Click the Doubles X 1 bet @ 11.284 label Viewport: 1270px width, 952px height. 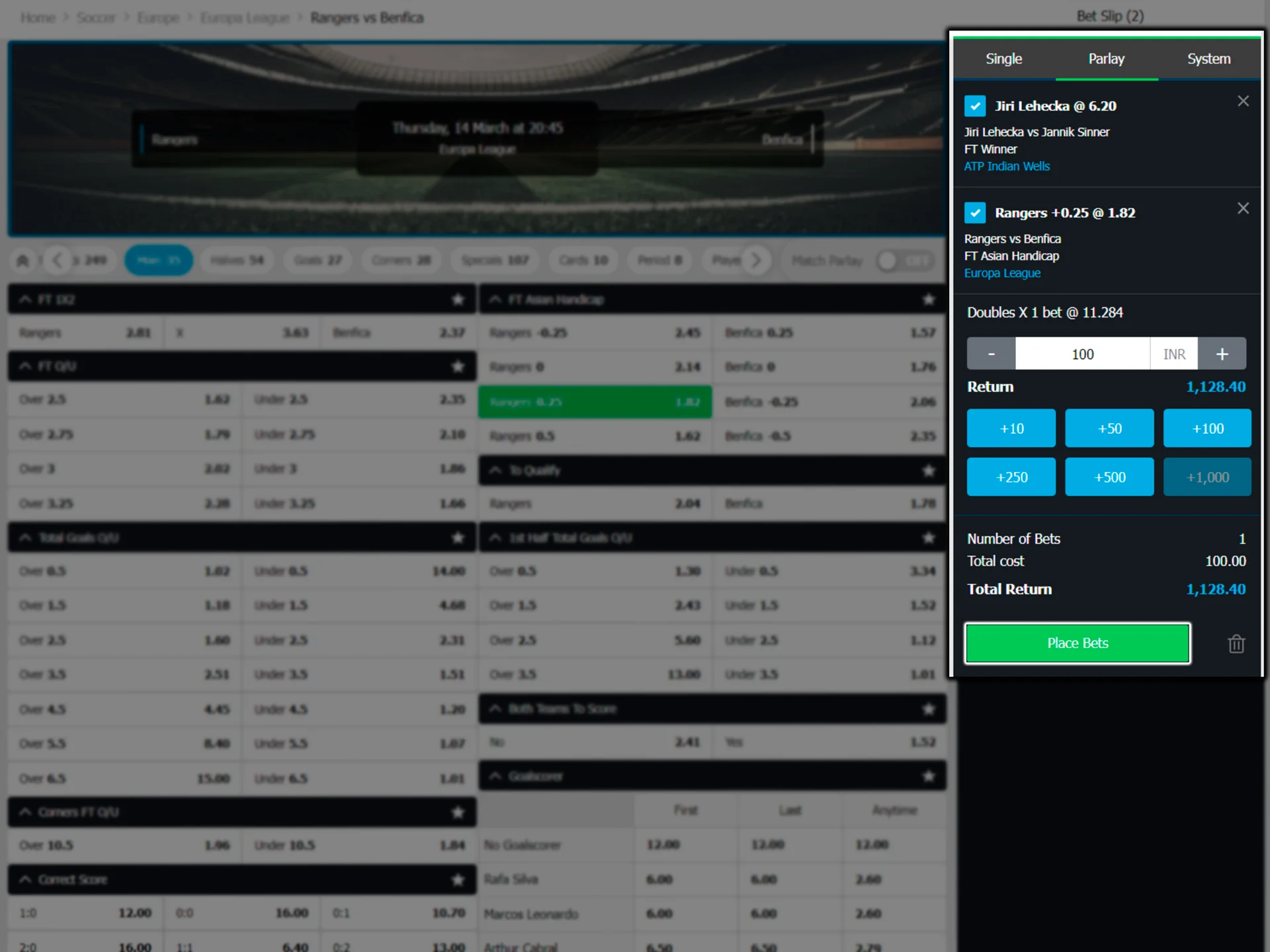(x=1045, y=313)
